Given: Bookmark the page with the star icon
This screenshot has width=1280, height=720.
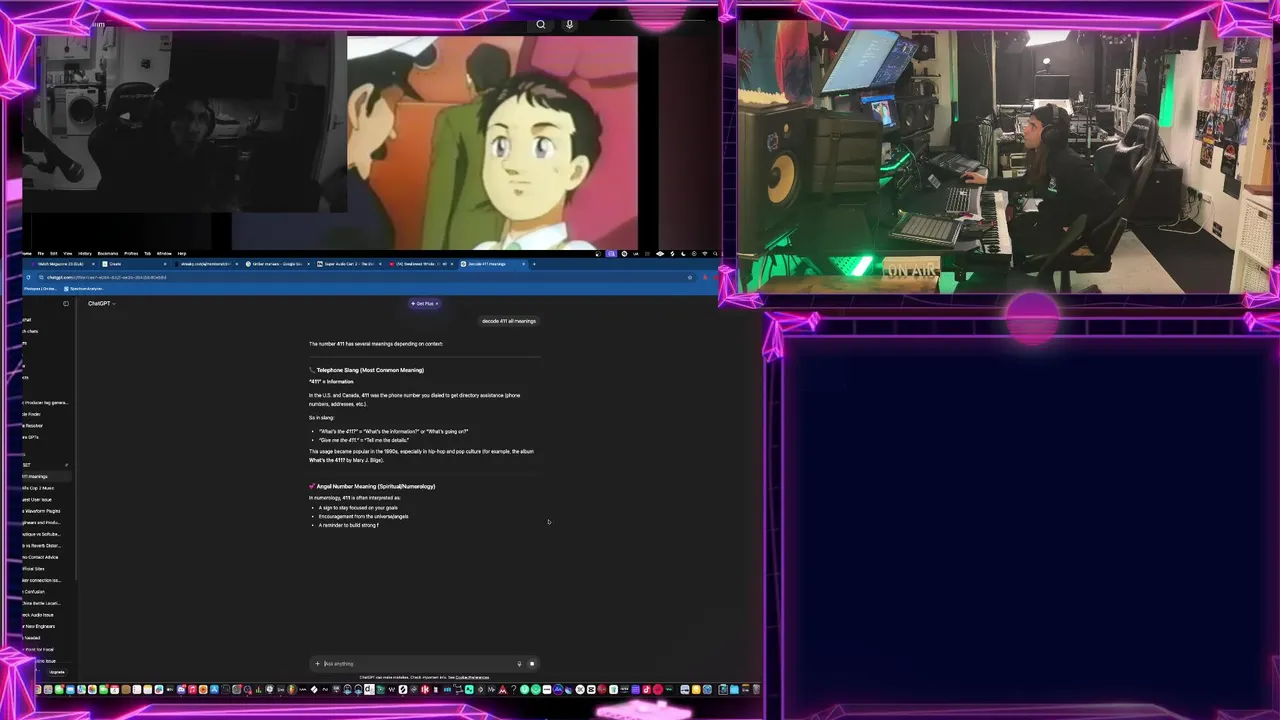Looking at the screenshot, I should [x=689, y=277].
